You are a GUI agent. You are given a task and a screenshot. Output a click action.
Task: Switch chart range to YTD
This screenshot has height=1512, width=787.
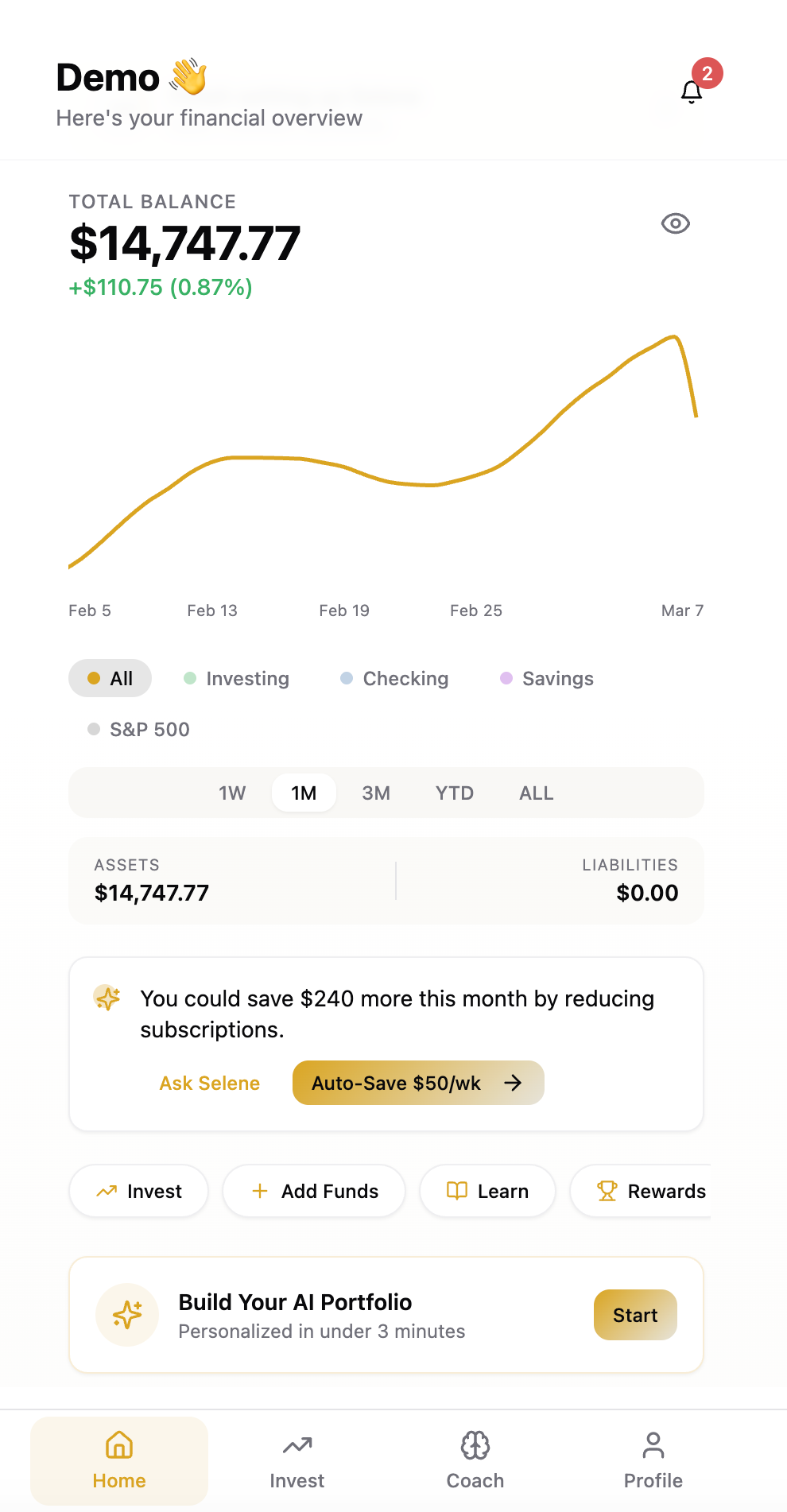tap(454, 793)
